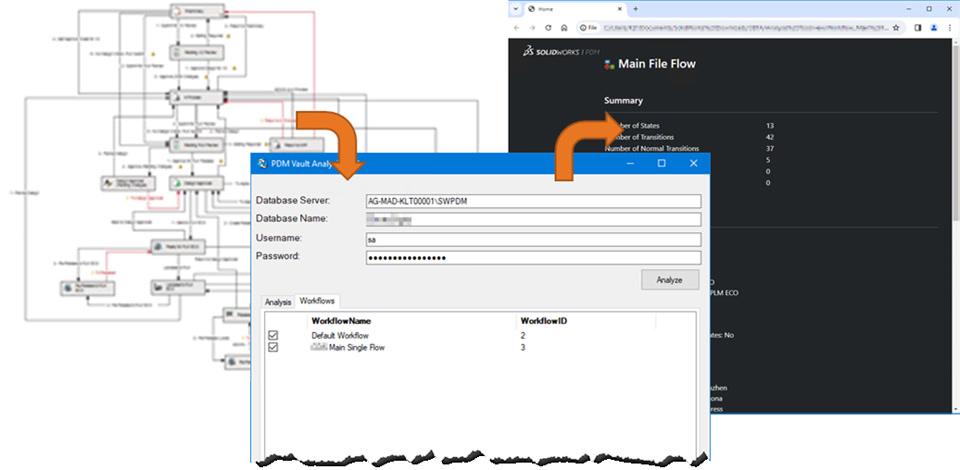Click the Main File Flow workflow icon
The height and width of the screenshot is (470, 960).
pos(609,64)
